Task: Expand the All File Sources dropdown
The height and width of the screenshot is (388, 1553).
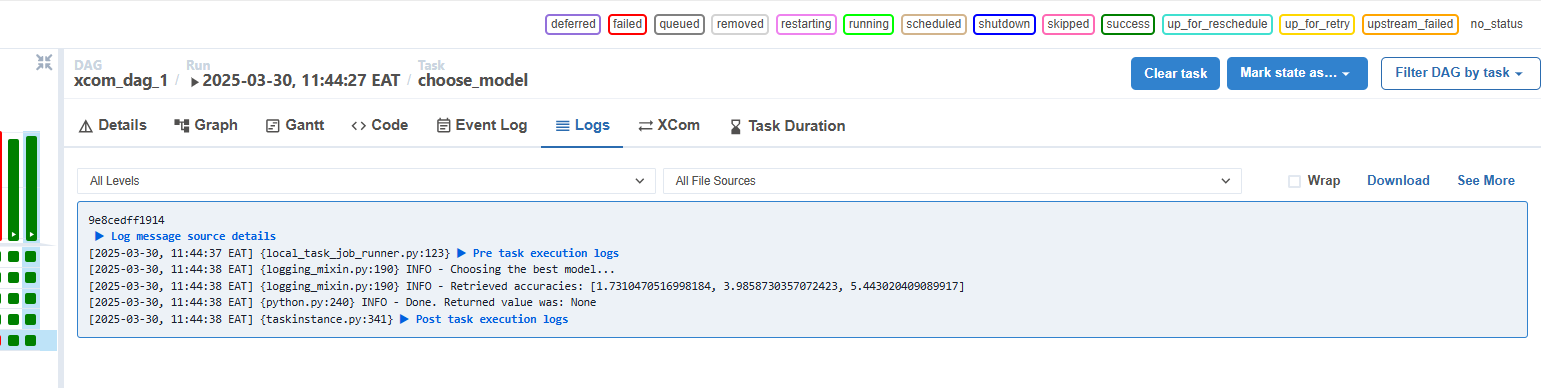Action: coord(952,181)
